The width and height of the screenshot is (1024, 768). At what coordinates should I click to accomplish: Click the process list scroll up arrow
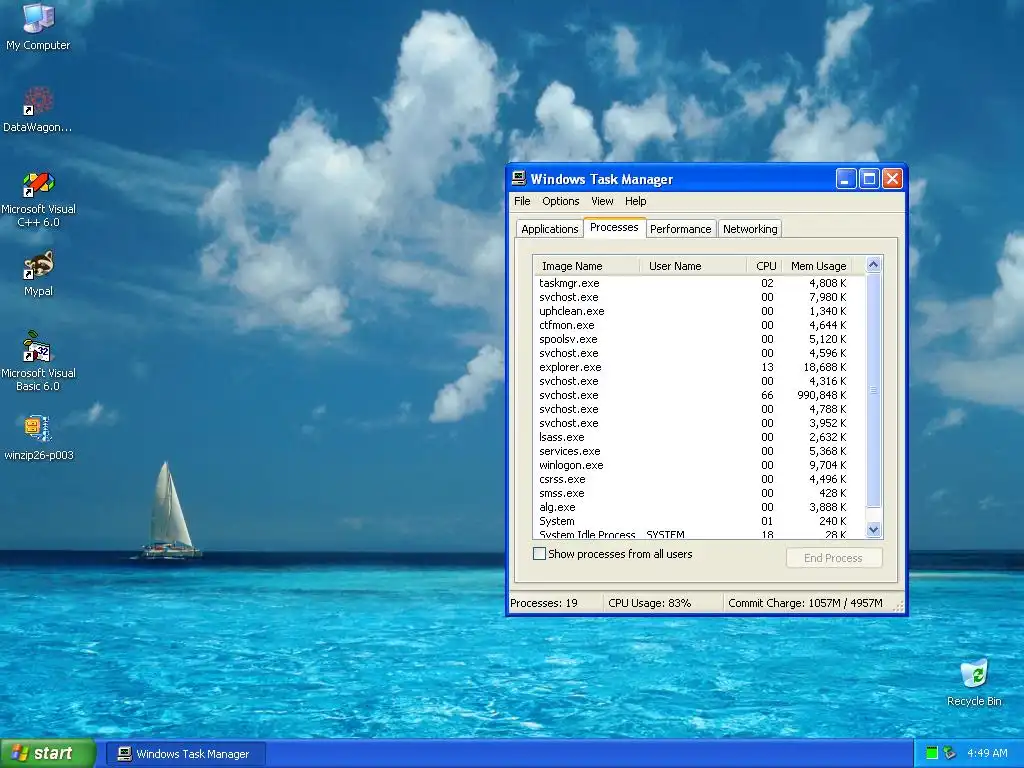[x=873, y=264]
